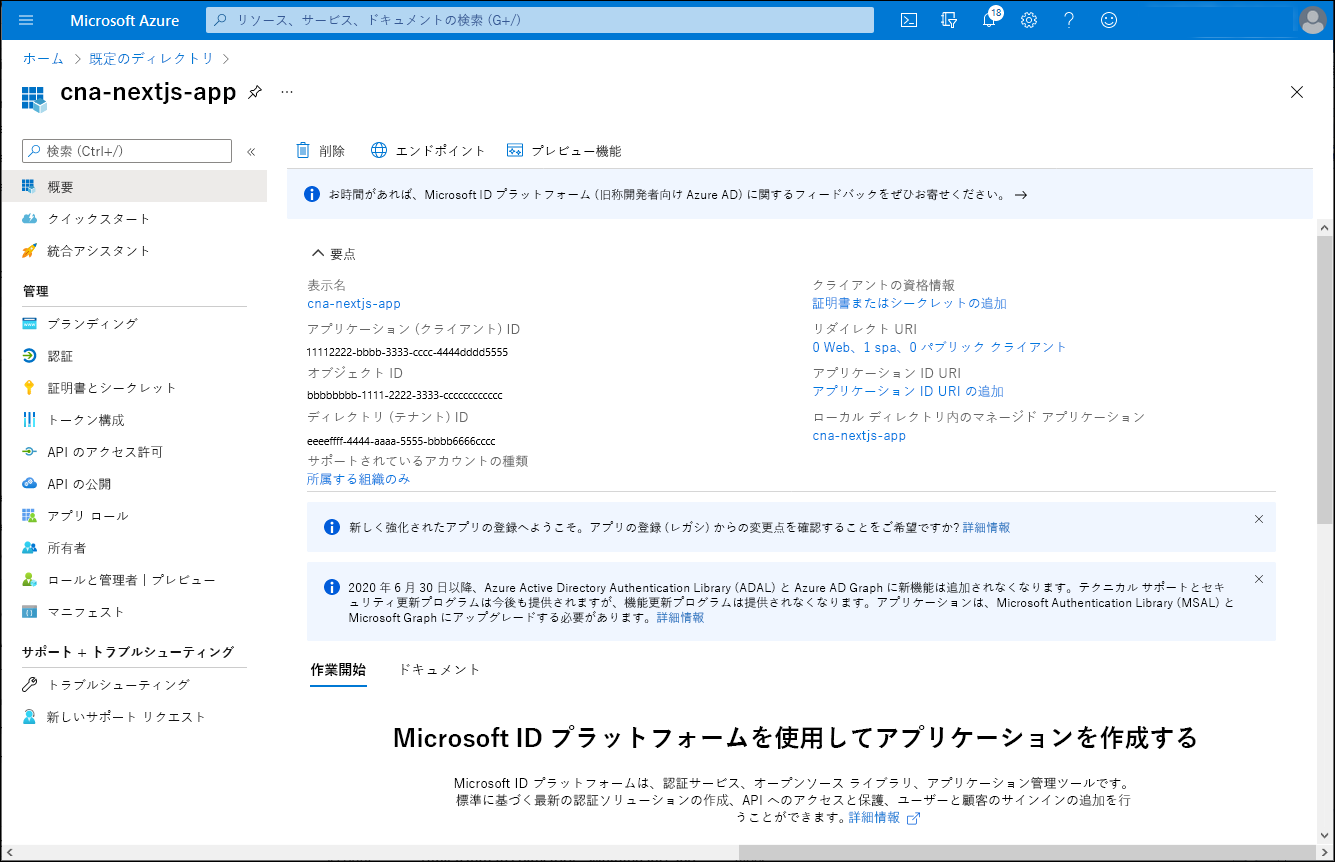
Task: Focus the global search box
Action: tap(540, 20)
